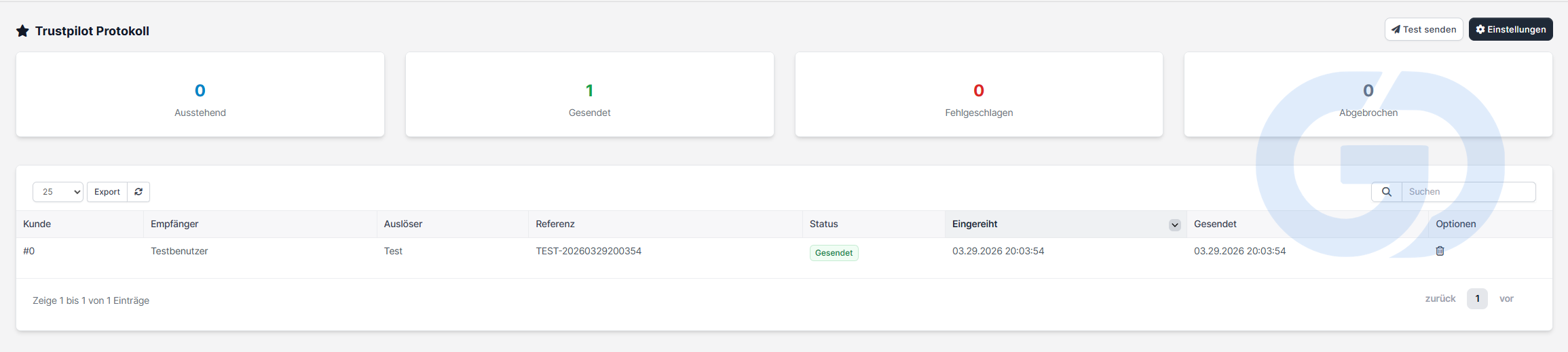
Task: Go to page 1 in pagination
Action: (x=1477, y=298)
